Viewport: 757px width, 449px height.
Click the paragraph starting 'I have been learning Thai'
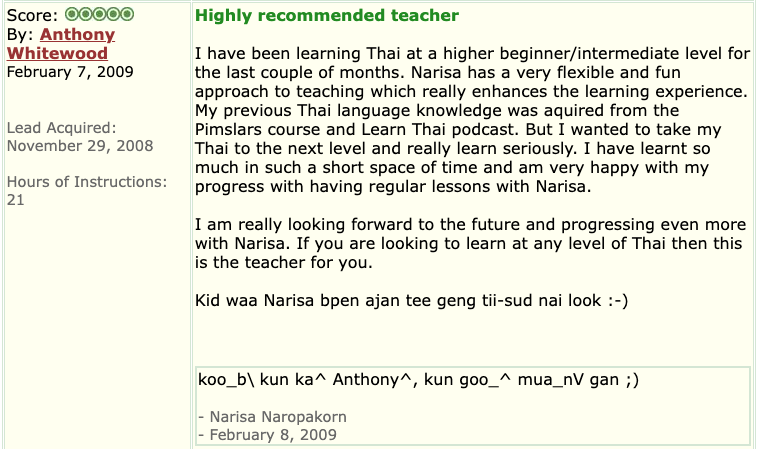point(472,120)
